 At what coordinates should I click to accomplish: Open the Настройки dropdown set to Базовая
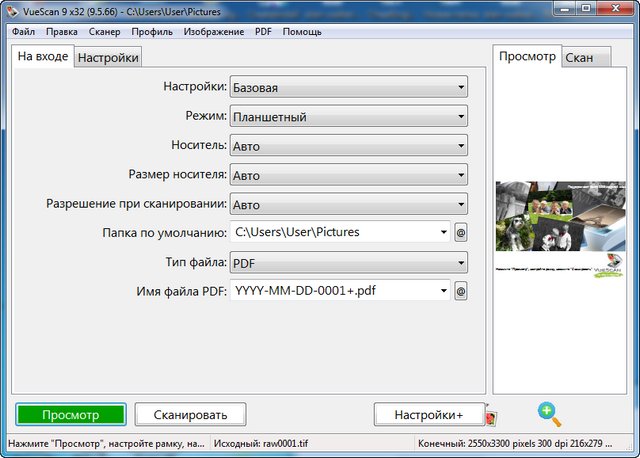click(348, 88)
